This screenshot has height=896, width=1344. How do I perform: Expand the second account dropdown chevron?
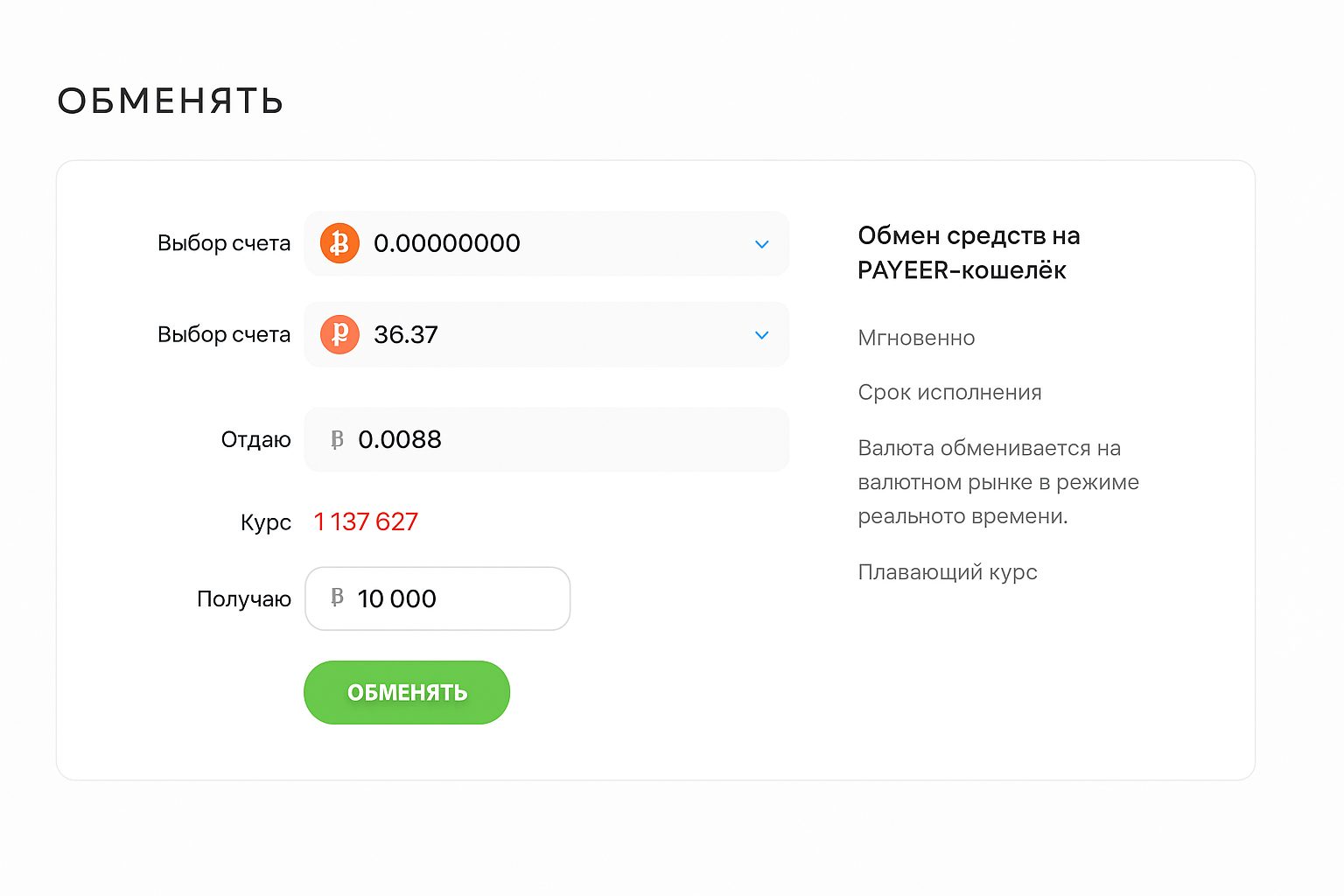tap(761, 335)
